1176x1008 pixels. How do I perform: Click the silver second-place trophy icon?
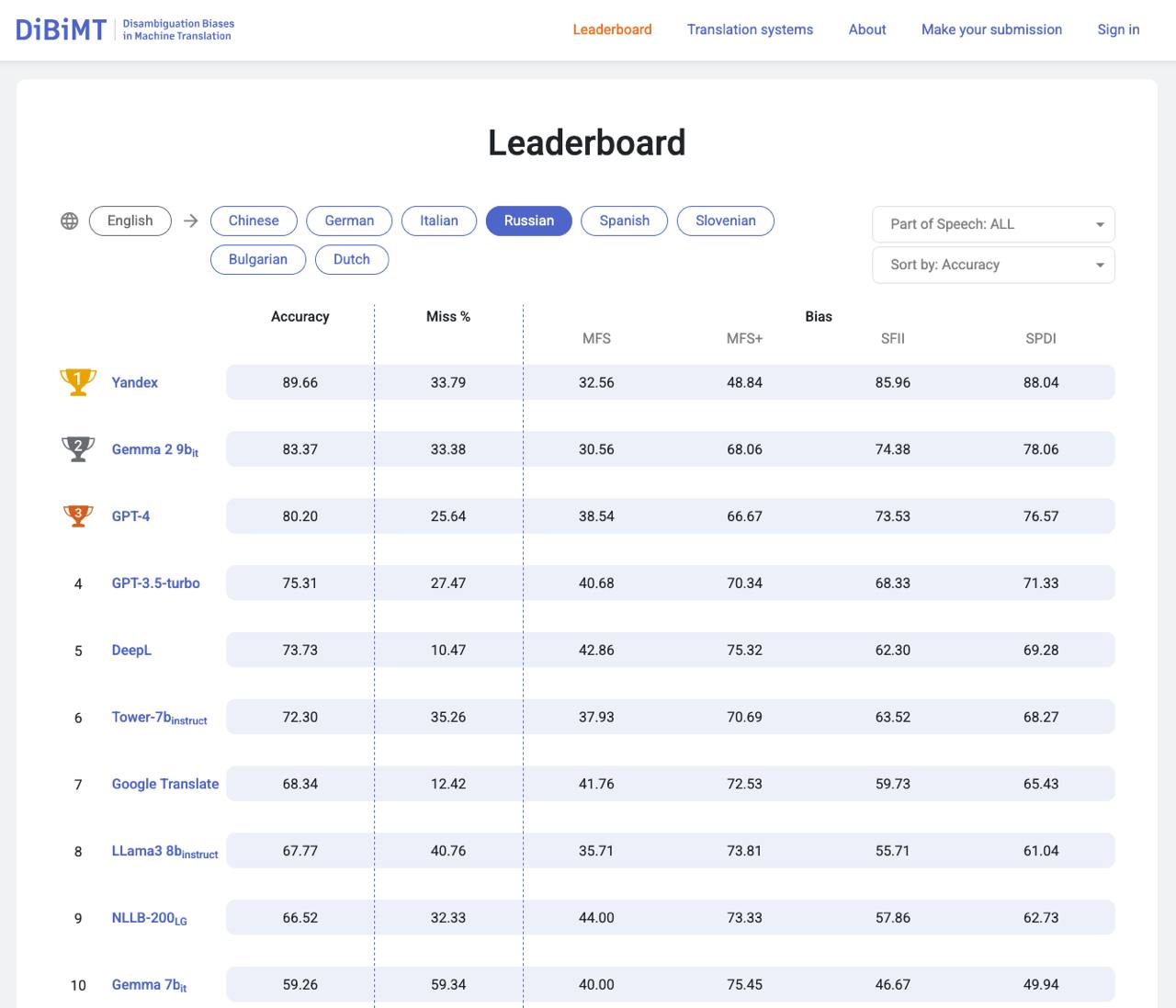[x=78, y=448]
